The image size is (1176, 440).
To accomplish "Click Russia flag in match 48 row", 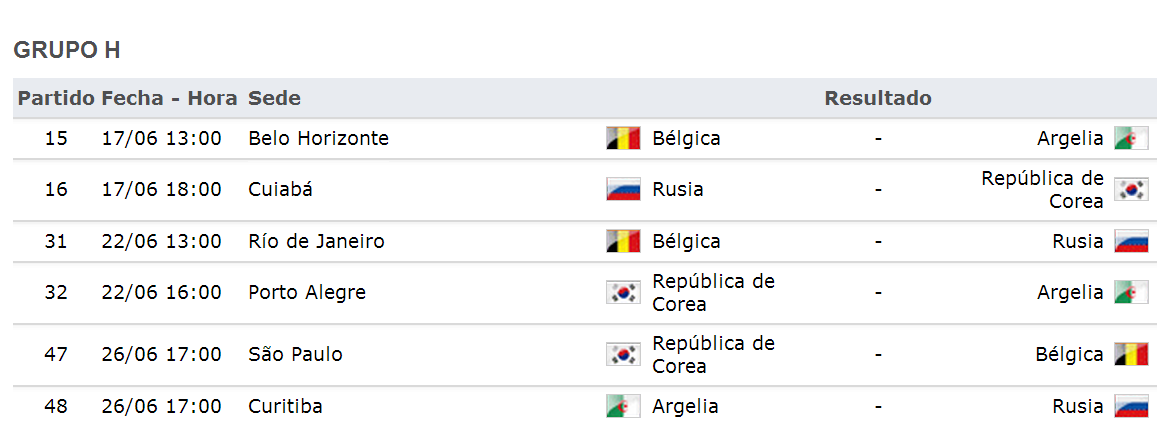I will 1131,406.
